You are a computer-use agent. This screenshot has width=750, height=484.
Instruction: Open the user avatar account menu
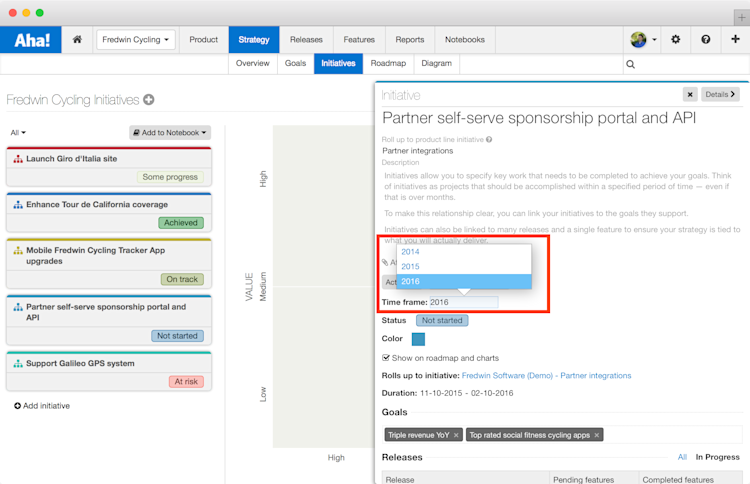click(642, 40)
